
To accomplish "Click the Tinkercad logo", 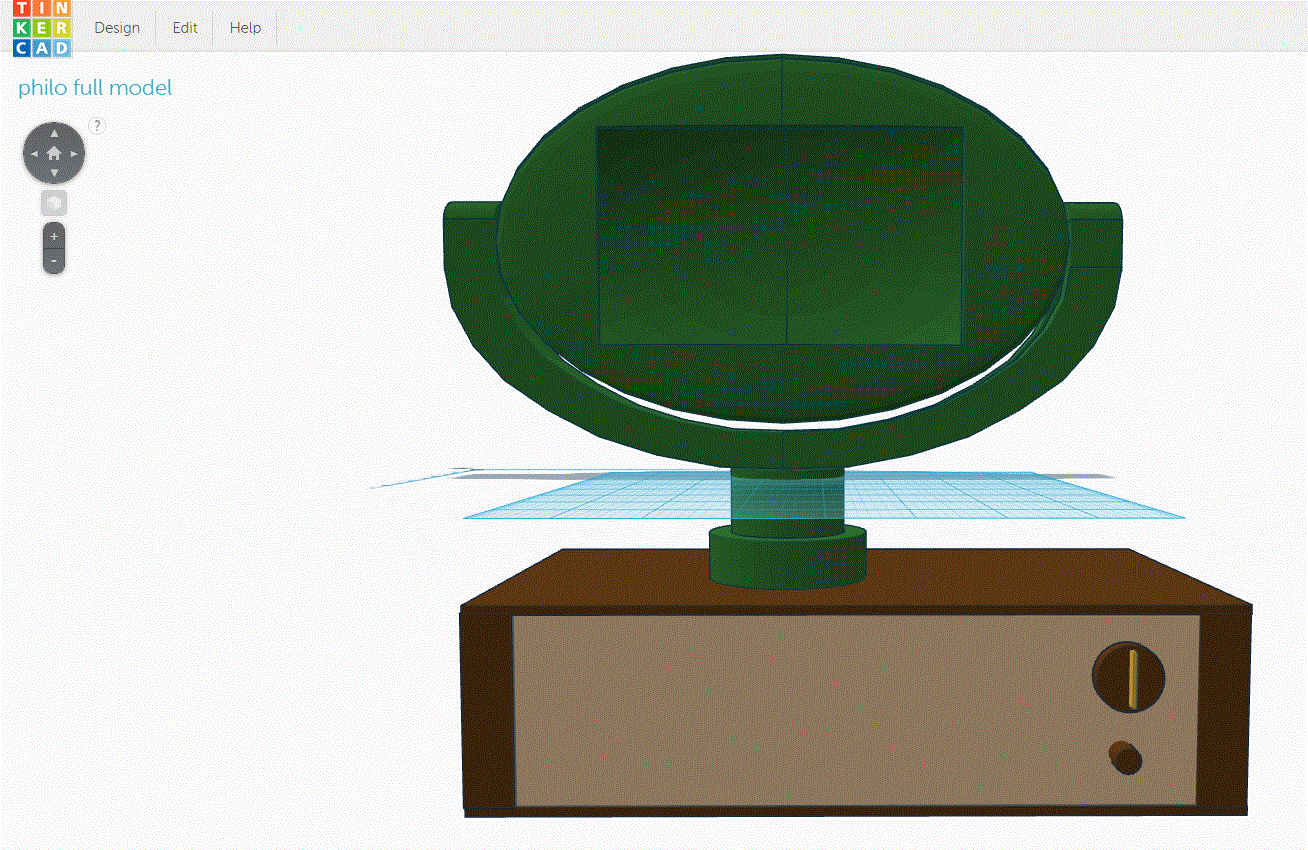I will click(42, 28).
